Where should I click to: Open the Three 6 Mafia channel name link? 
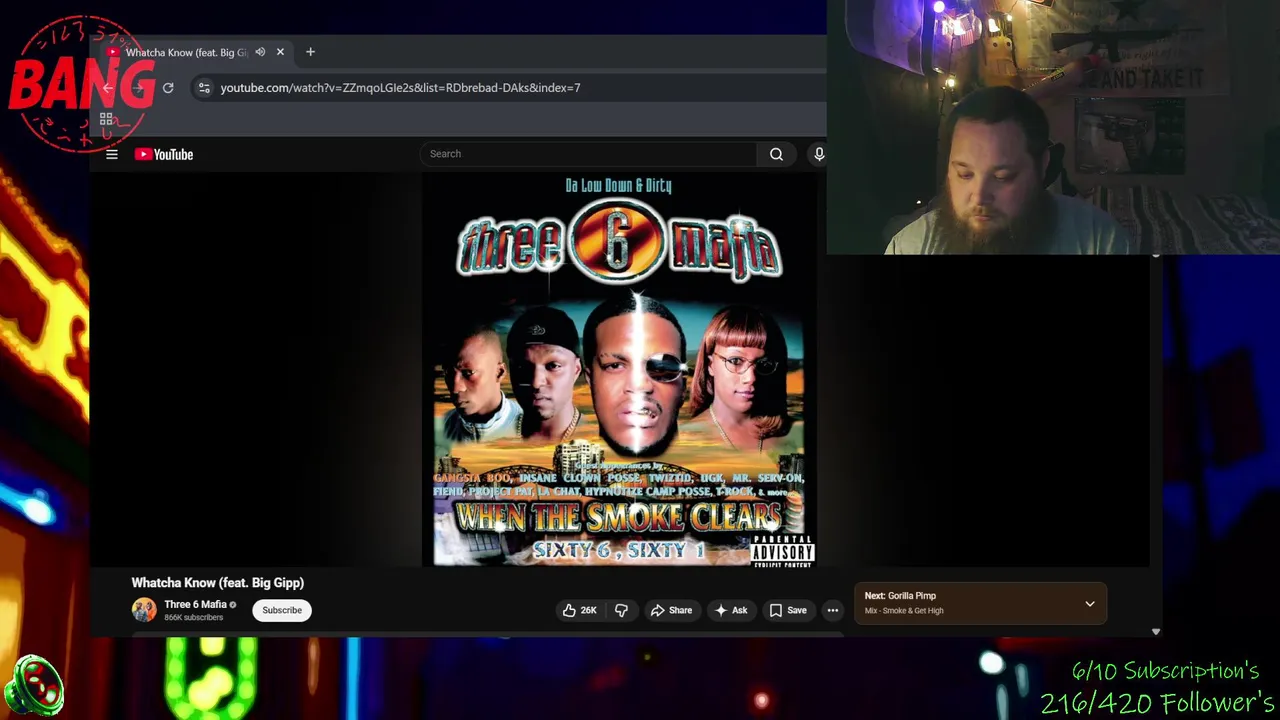(195, 605)
